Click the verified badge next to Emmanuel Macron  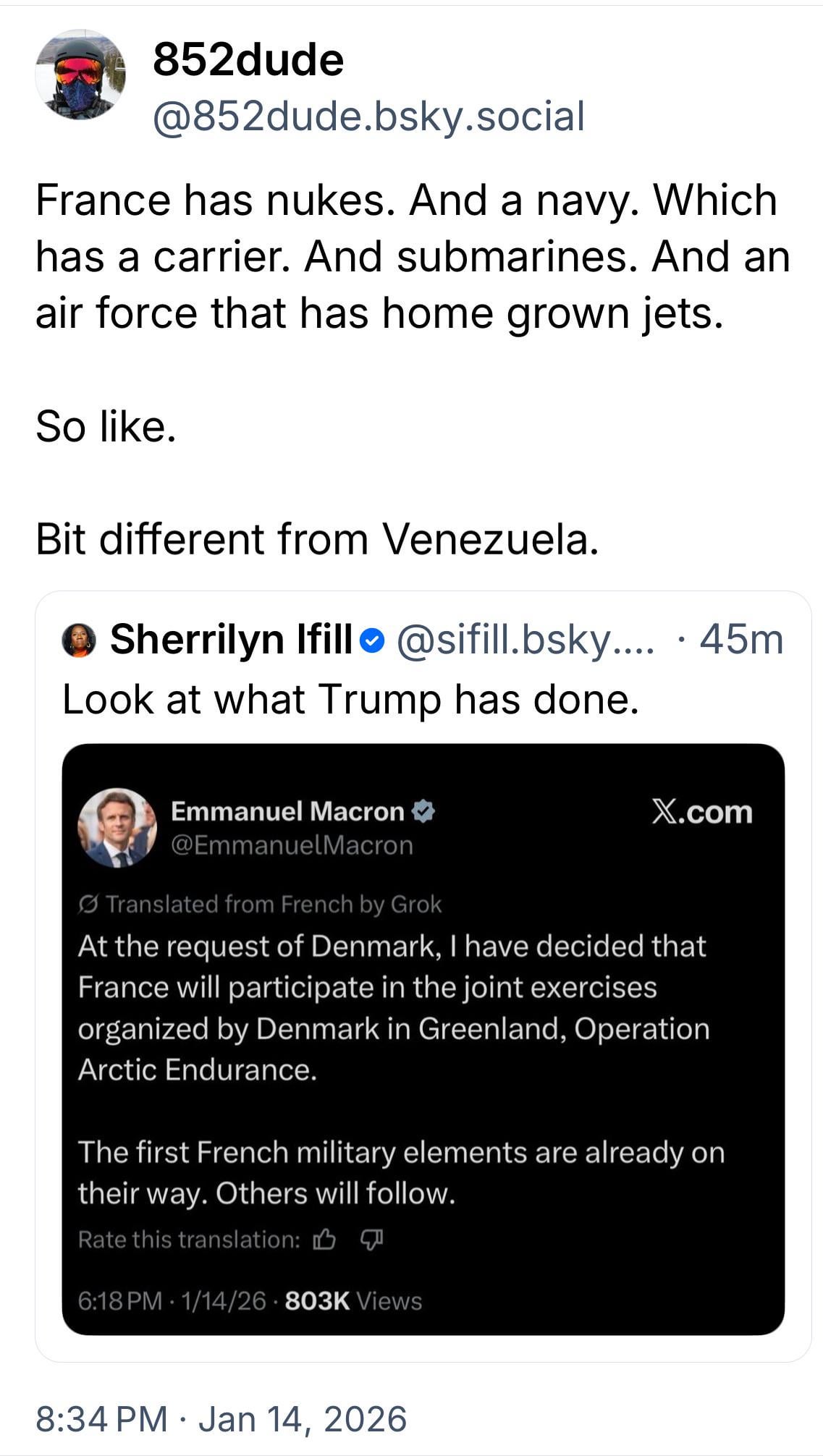click(423, 811)
